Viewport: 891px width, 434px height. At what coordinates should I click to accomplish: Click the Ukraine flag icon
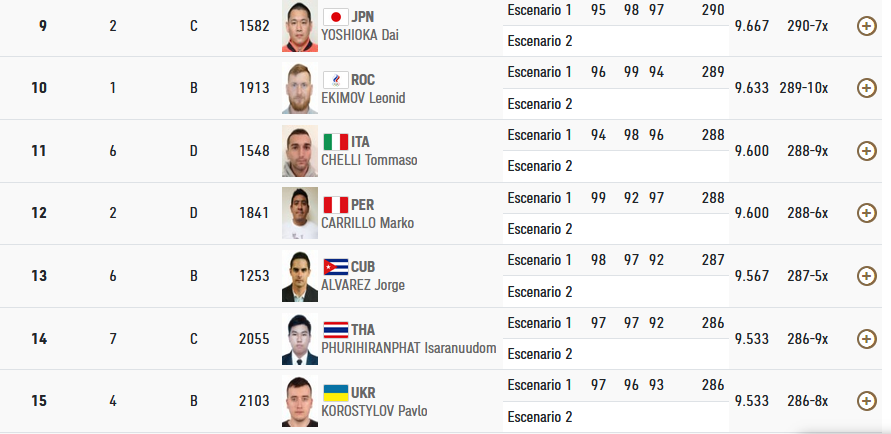tap(335, 393)
